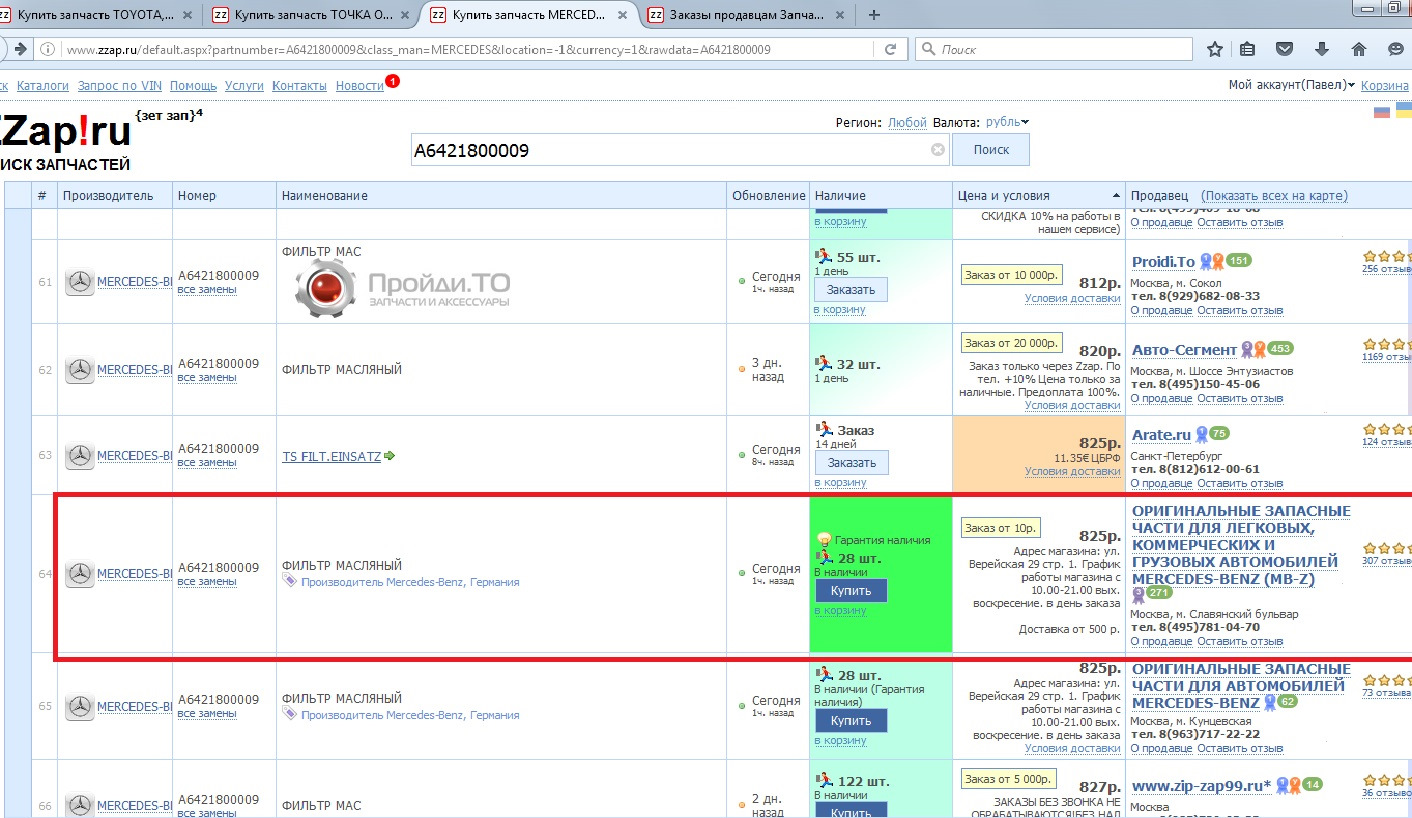Click rating stars for Arate.ru seller
The width and height of the screenshot is (1412, 818).
[x=1388, y=429]
